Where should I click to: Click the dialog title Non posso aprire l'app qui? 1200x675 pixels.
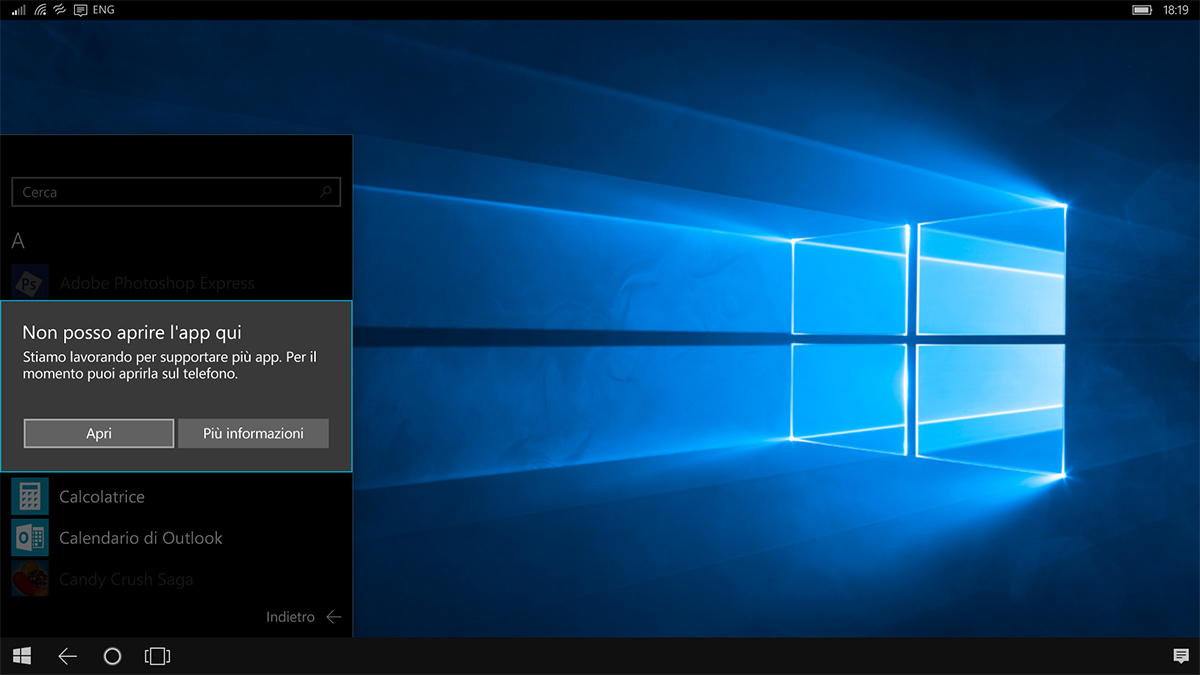click(132, 333)
